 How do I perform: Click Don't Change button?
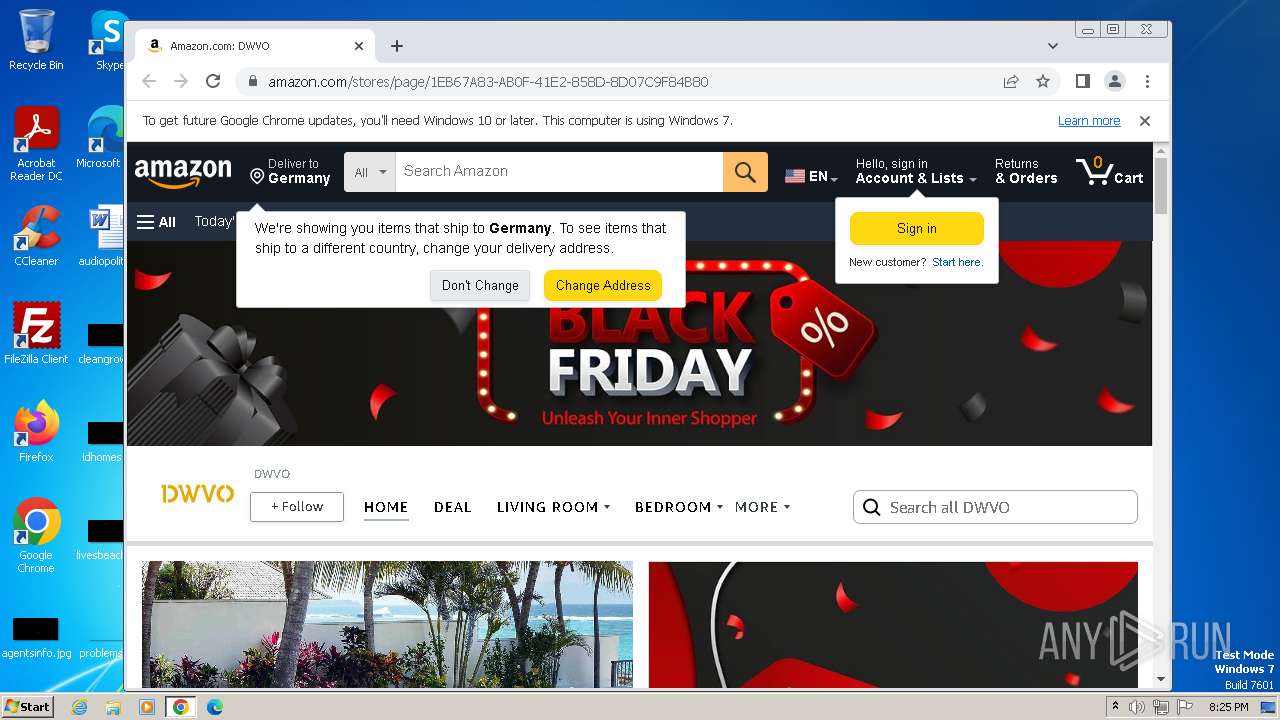[480, 285]
